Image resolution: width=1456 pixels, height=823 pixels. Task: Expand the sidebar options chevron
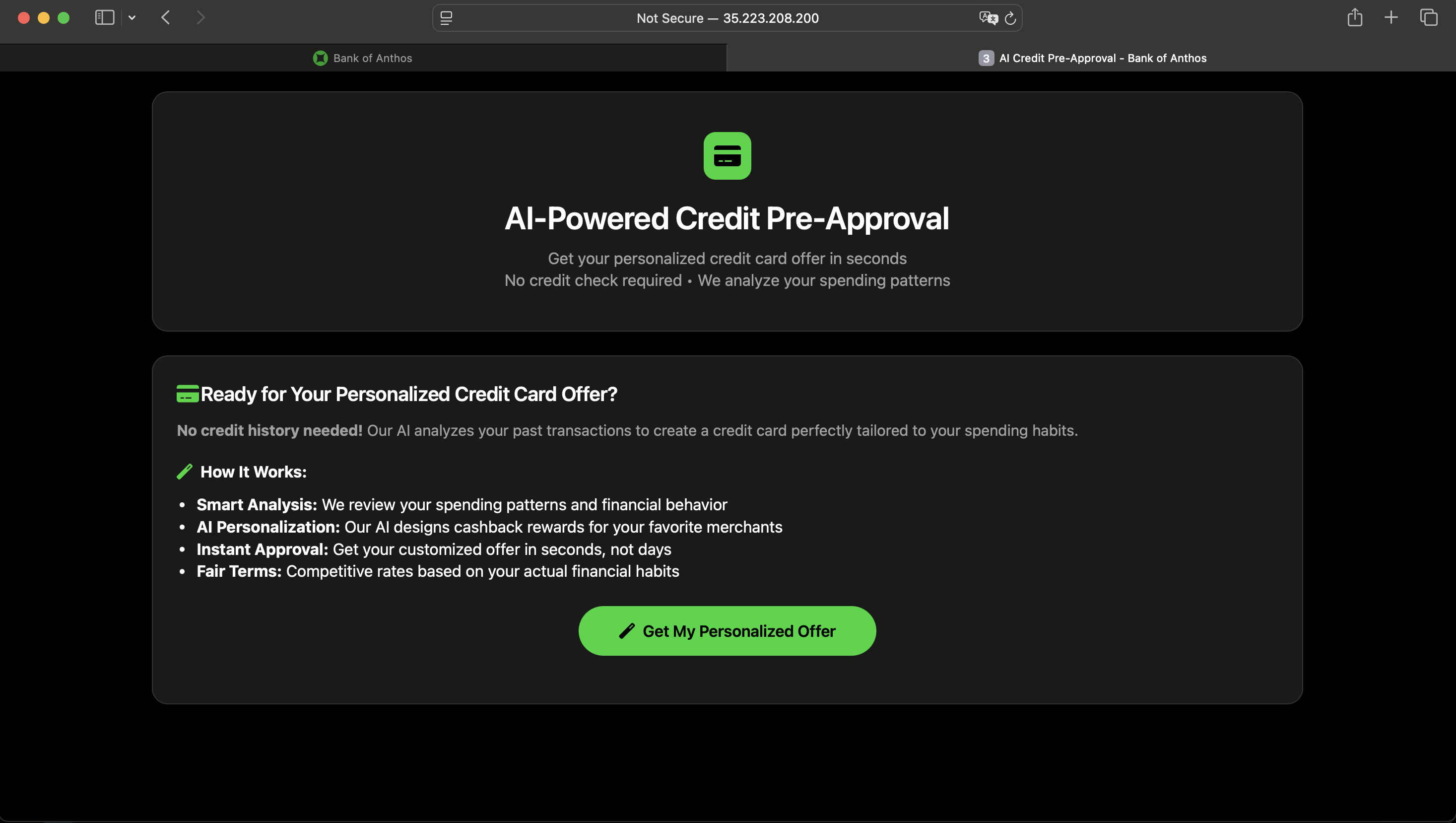click(x=132, y=17)
